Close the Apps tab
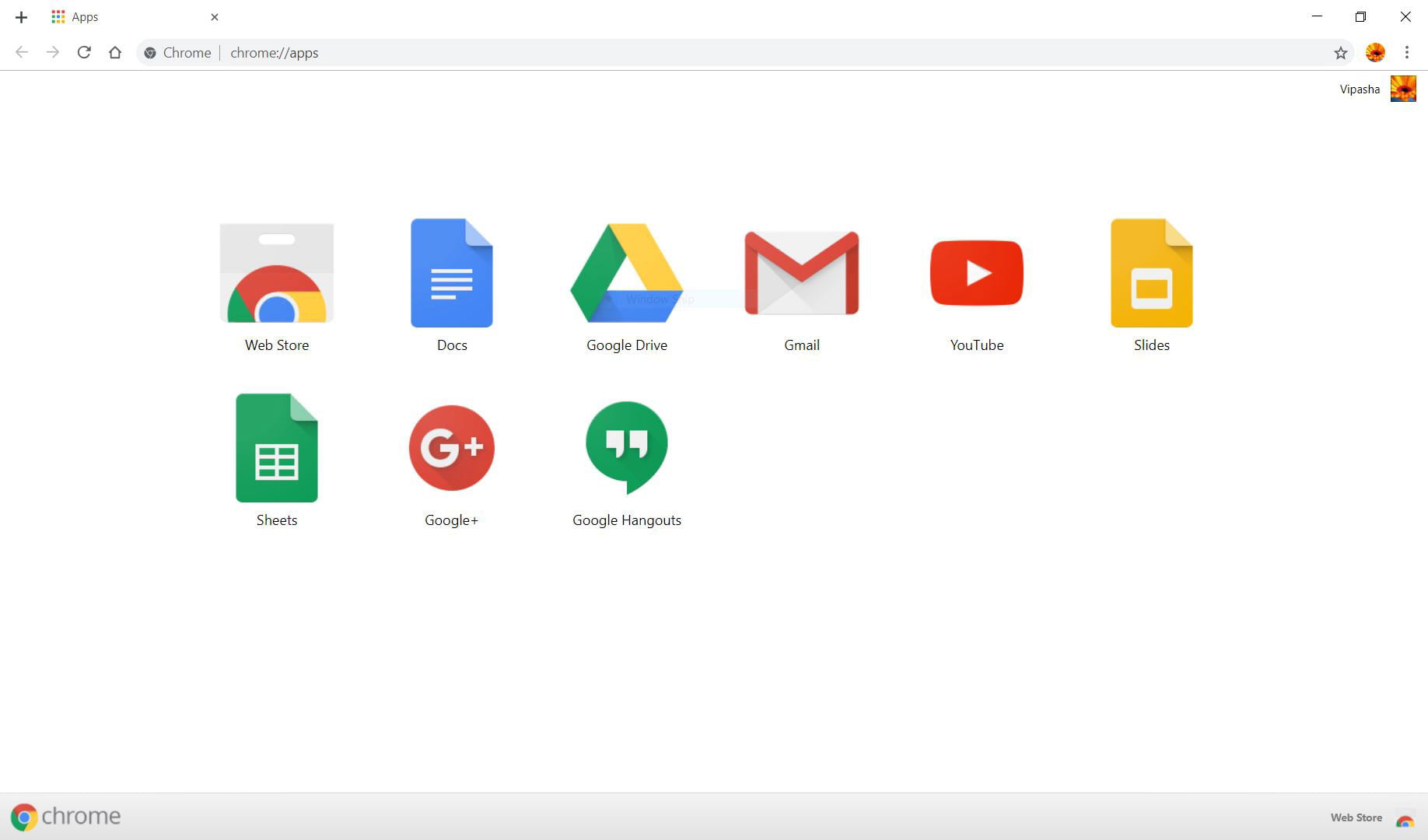 pyautogui.click(x=215, y=17)
